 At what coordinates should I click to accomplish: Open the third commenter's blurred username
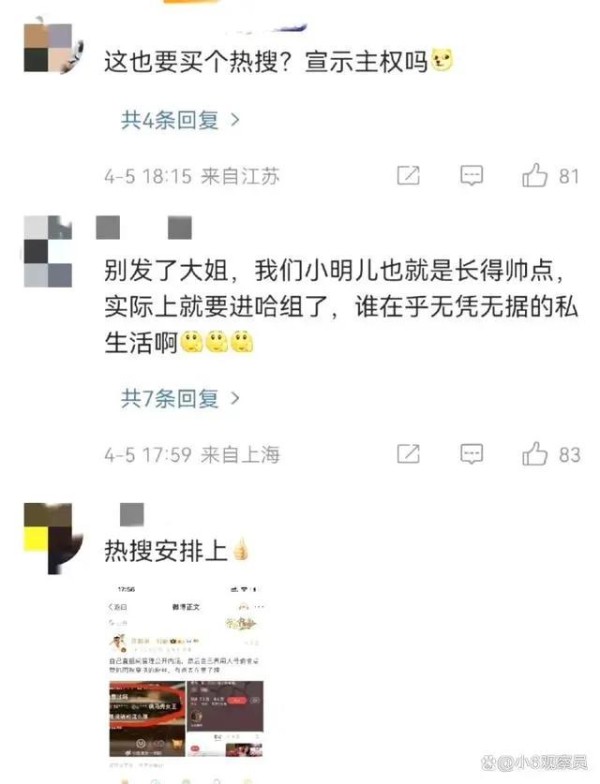tap(132, 514)
